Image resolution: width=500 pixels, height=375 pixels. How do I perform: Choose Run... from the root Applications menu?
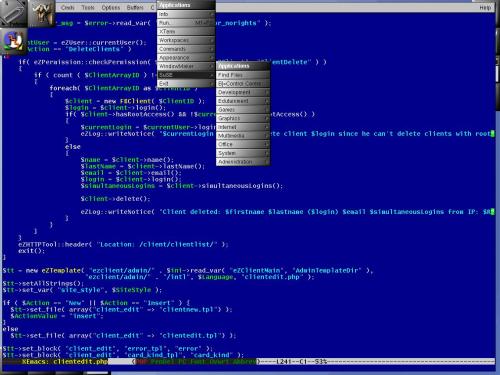(x=186, y=23)
